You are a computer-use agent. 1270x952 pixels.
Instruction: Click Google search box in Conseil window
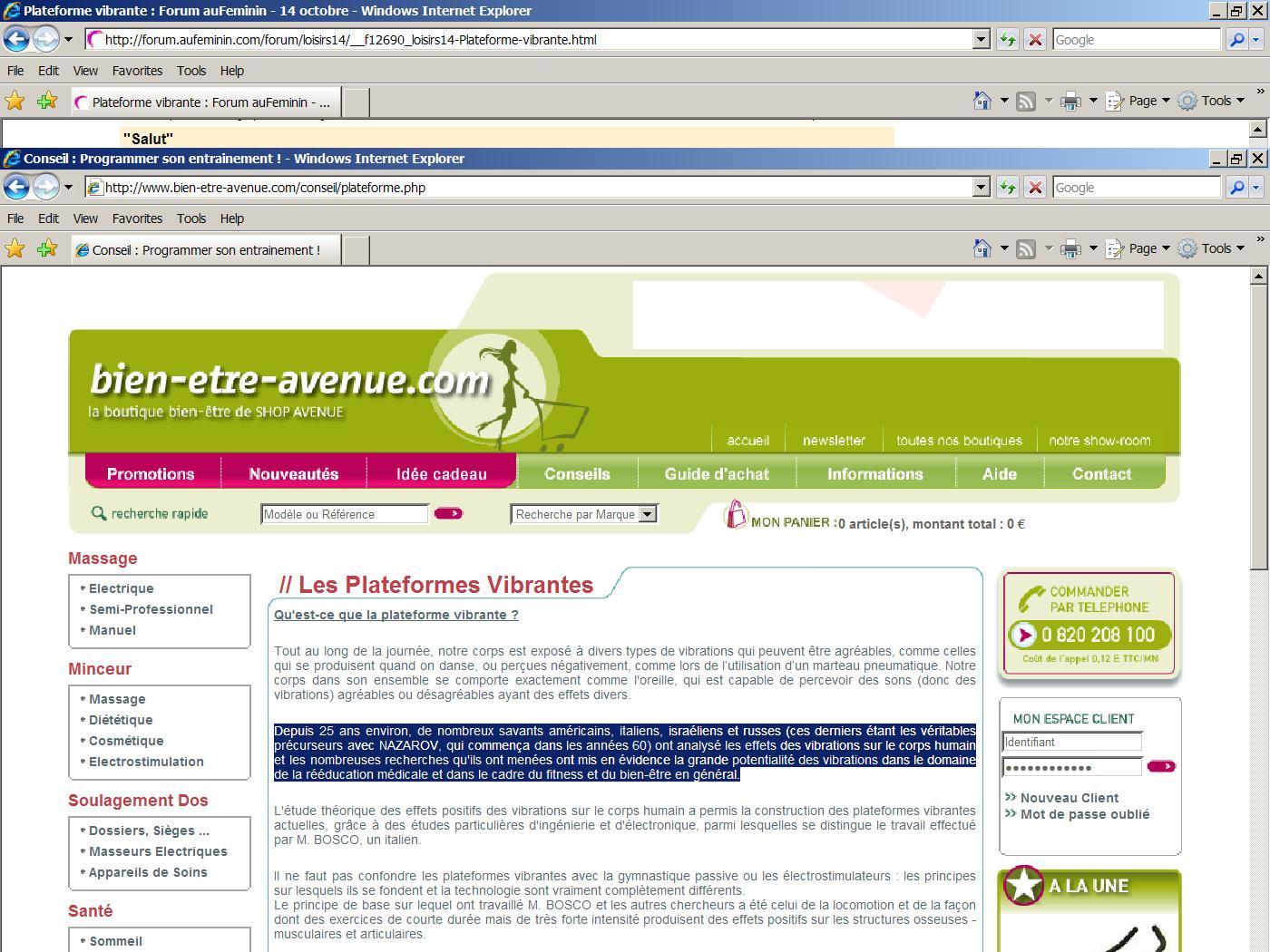1137,188
